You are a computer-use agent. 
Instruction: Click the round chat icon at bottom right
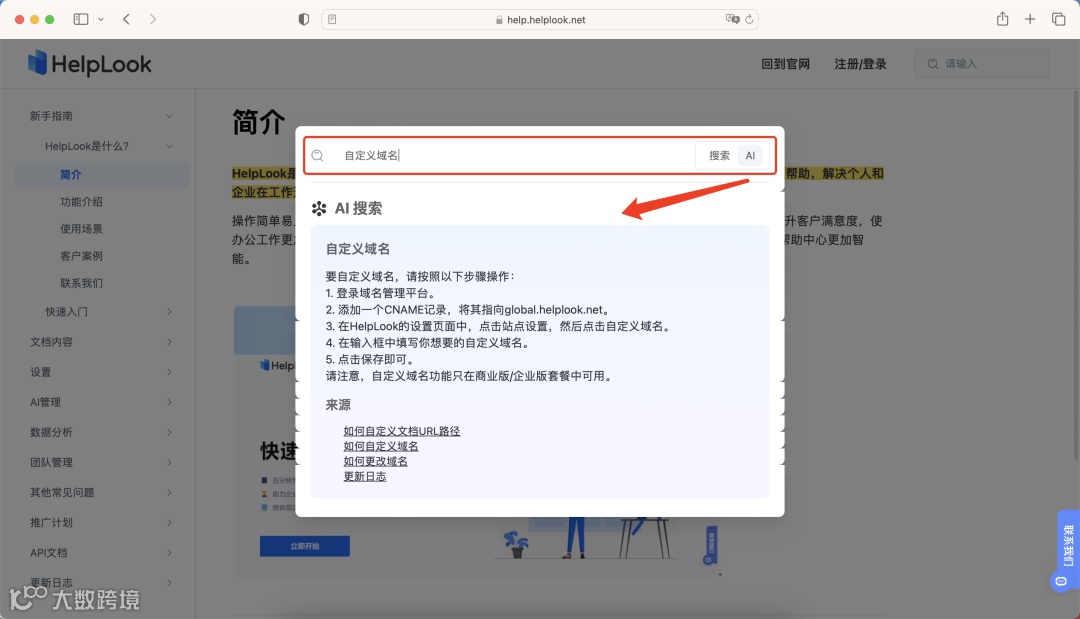coord(1061,582)
